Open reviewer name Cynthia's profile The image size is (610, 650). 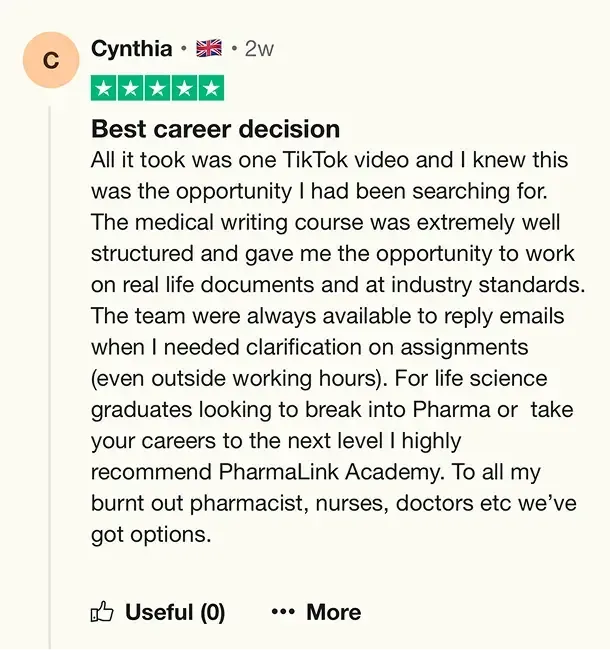coord(131,48)
